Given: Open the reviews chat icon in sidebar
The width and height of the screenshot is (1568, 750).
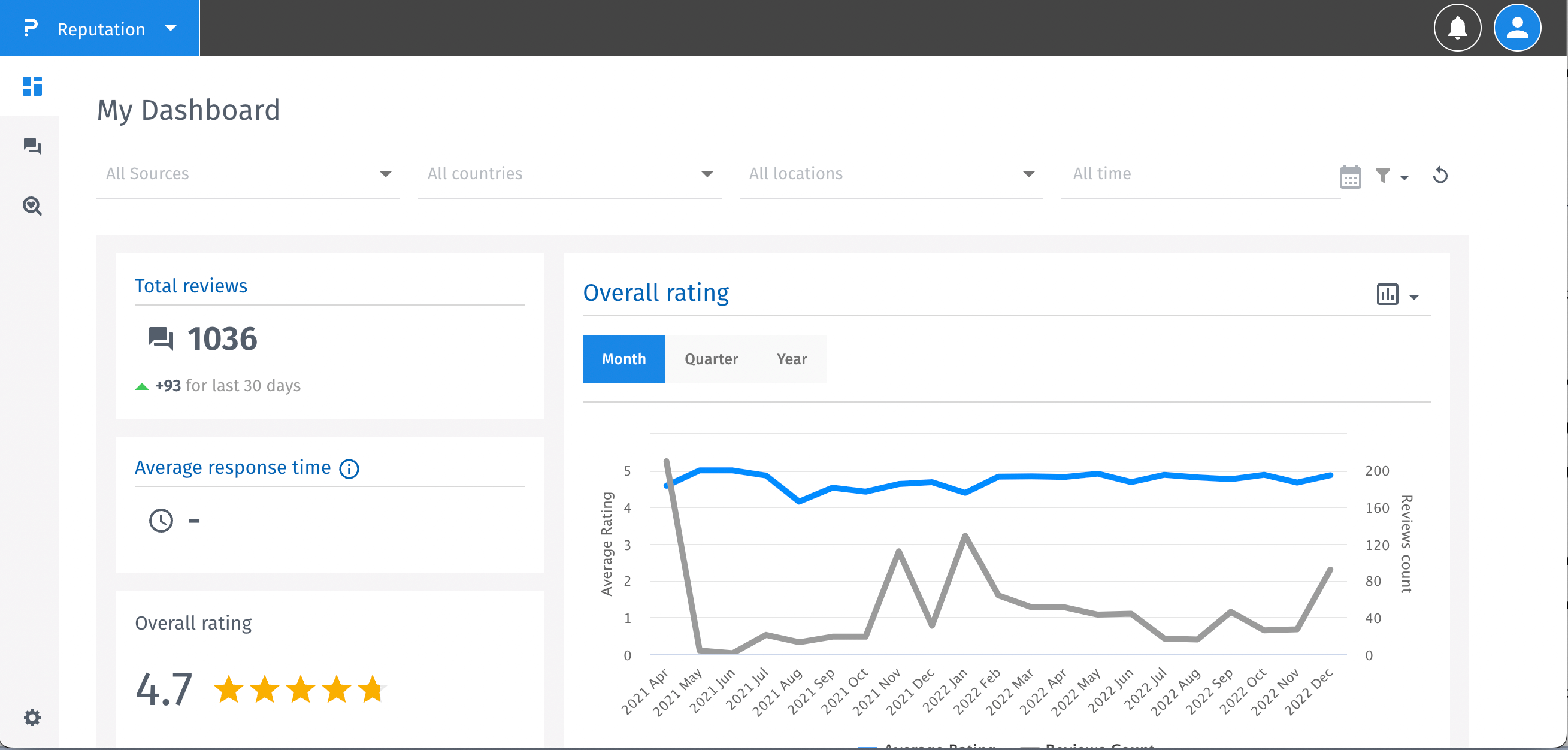Looking at the screenshot, I should (x=32, y=146).
